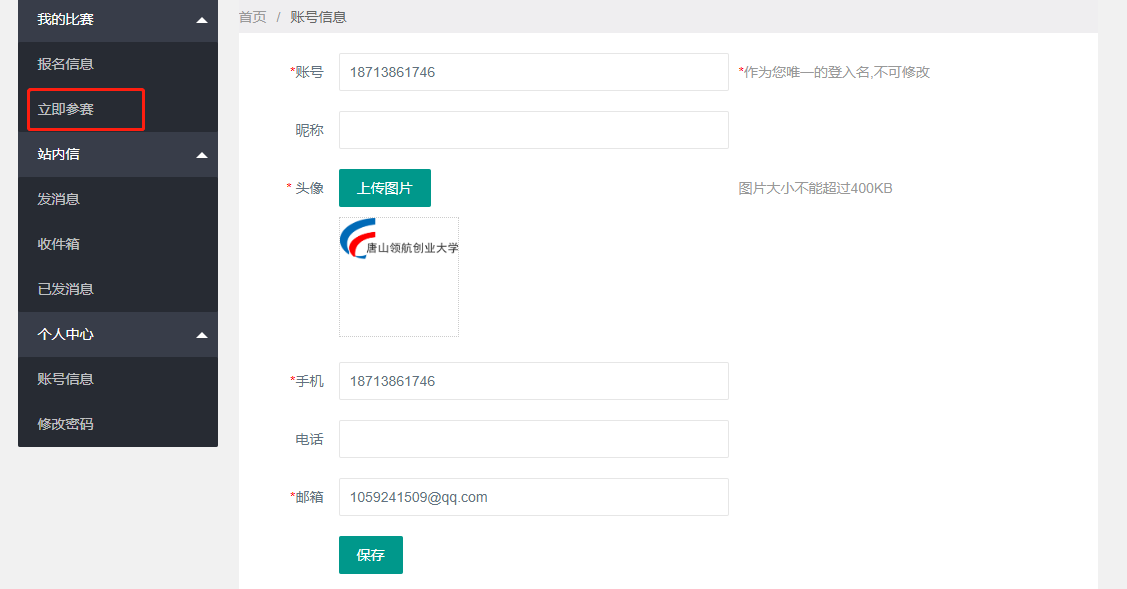Go to 收件箱 inbox
Screen dimensions: 1127x589
(x=59, y=244)
